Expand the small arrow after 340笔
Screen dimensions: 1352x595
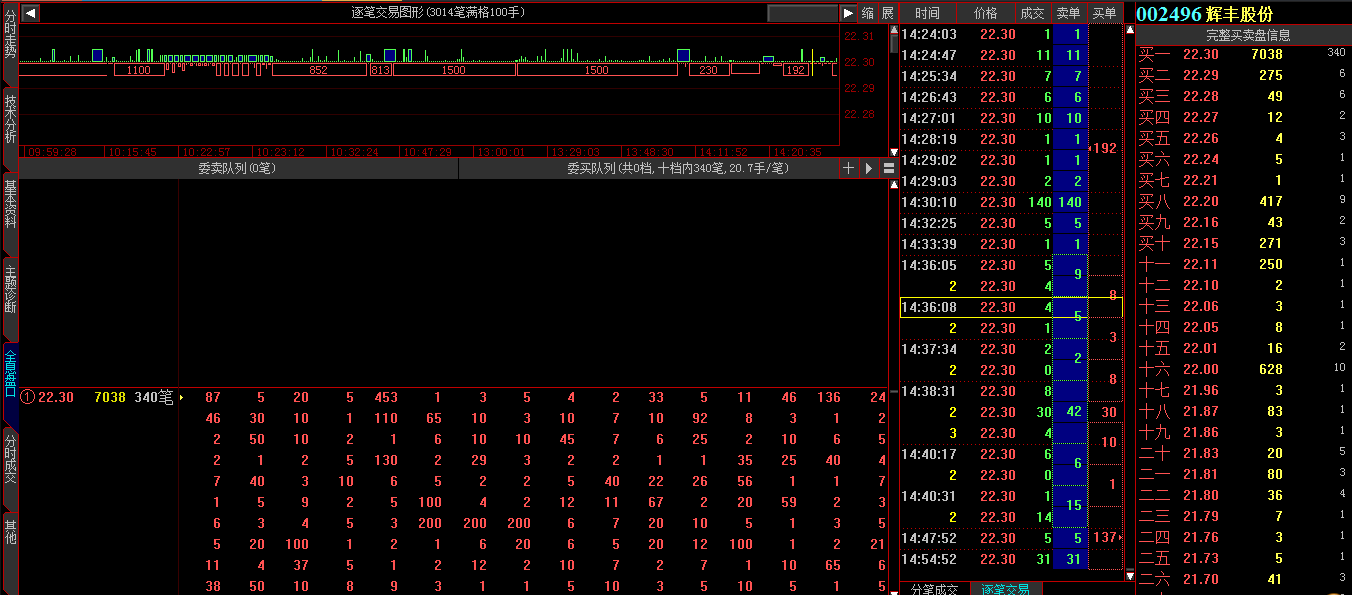pyautogui.click(x=181, y=397)
